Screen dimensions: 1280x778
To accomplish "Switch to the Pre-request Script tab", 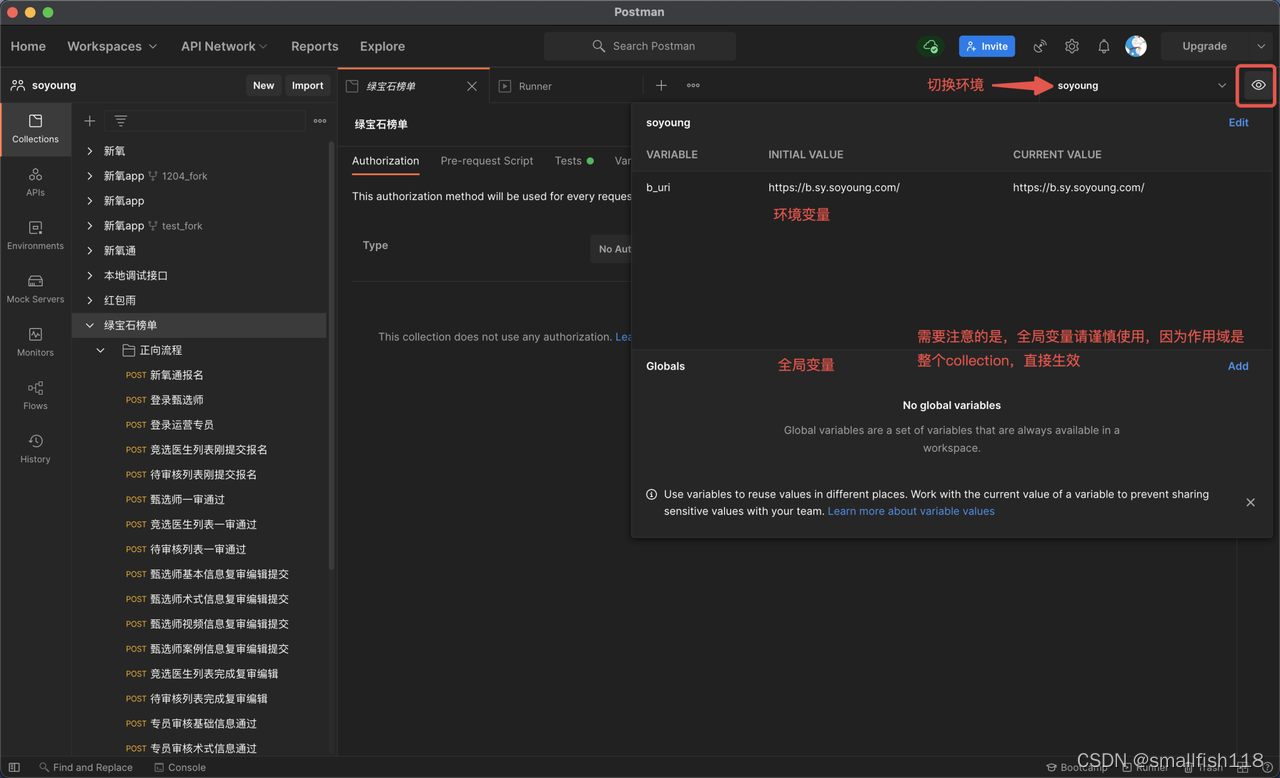I will point(487,161).
